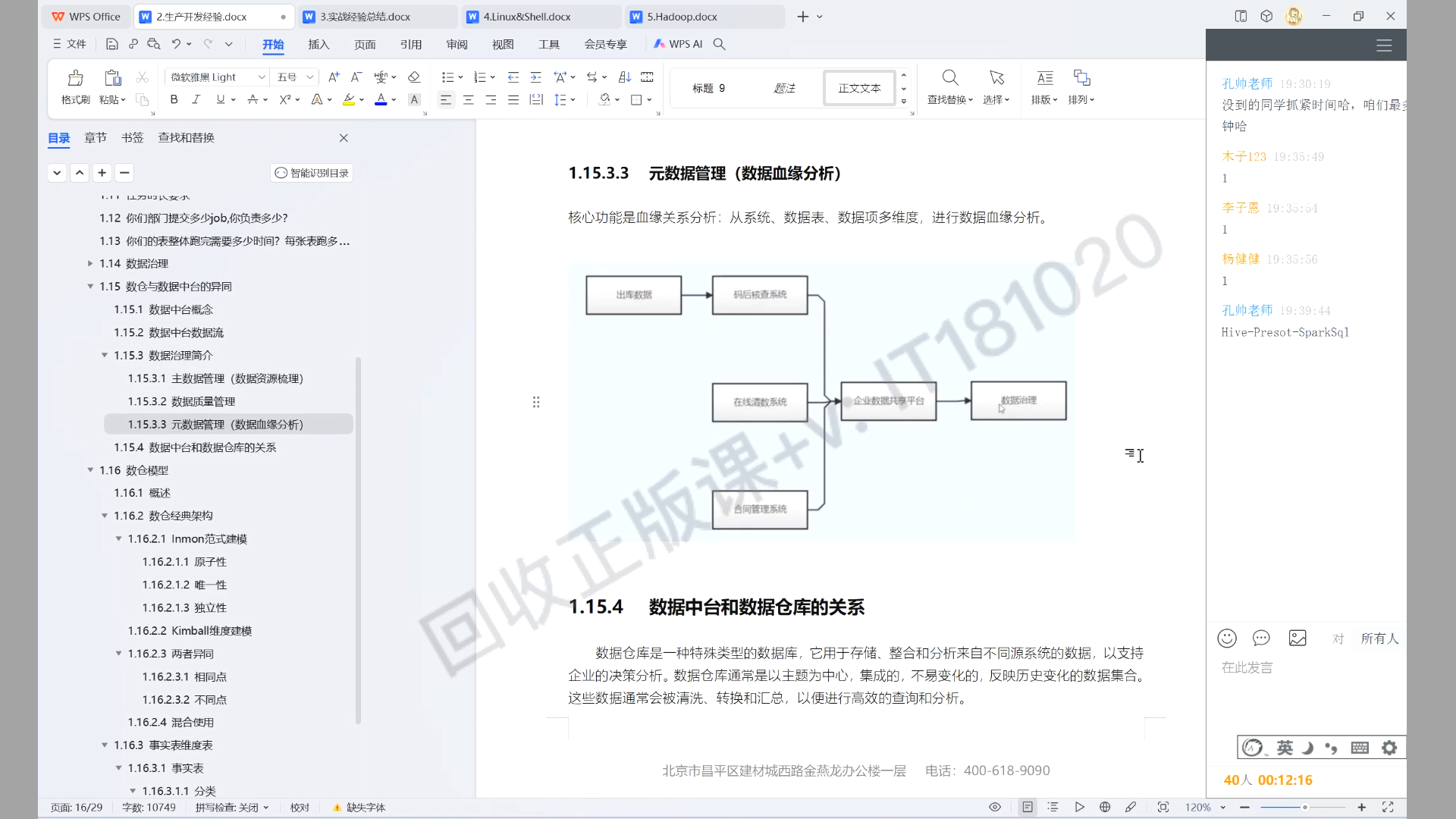Apply bold formatting with B icon
This screenshot has height=819, width=1456.
click(174, 99)
